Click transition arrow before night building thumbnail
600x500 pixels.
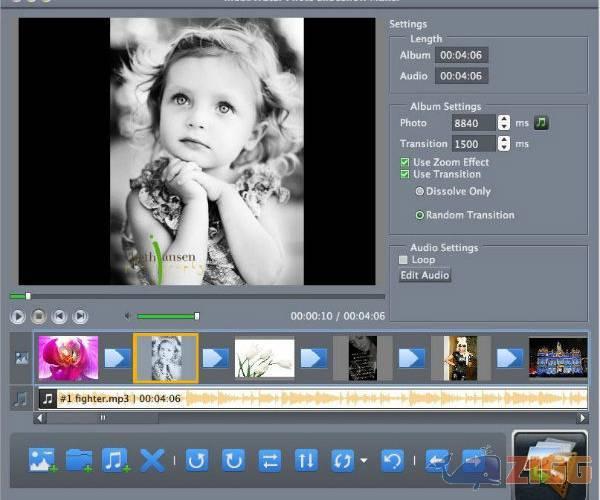tap(509, 358)
